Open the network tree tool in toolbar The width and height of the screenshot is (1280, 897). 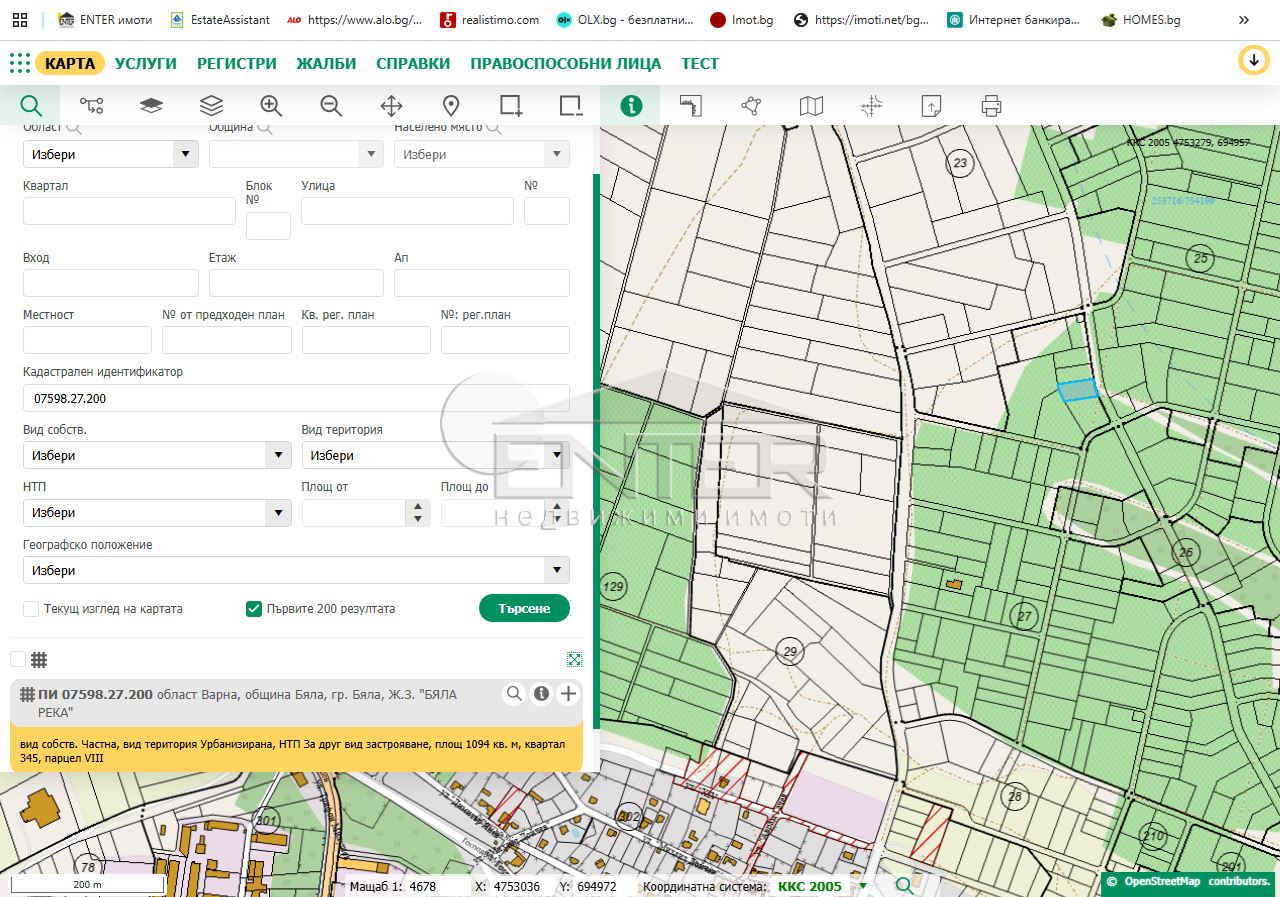pos(91,105)
